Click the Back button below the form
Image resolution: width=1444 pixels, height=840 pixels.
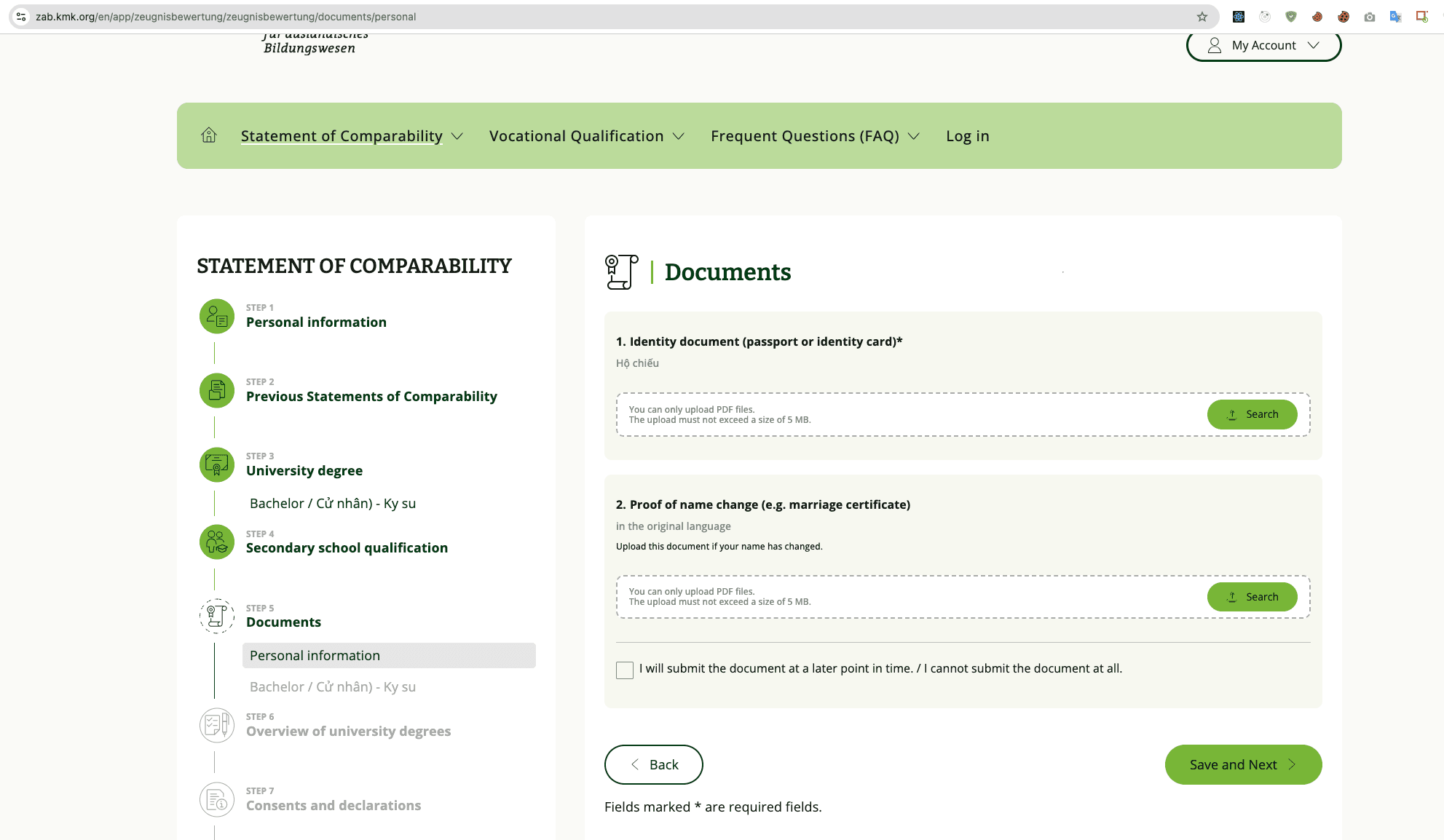(x=653, y=764)
